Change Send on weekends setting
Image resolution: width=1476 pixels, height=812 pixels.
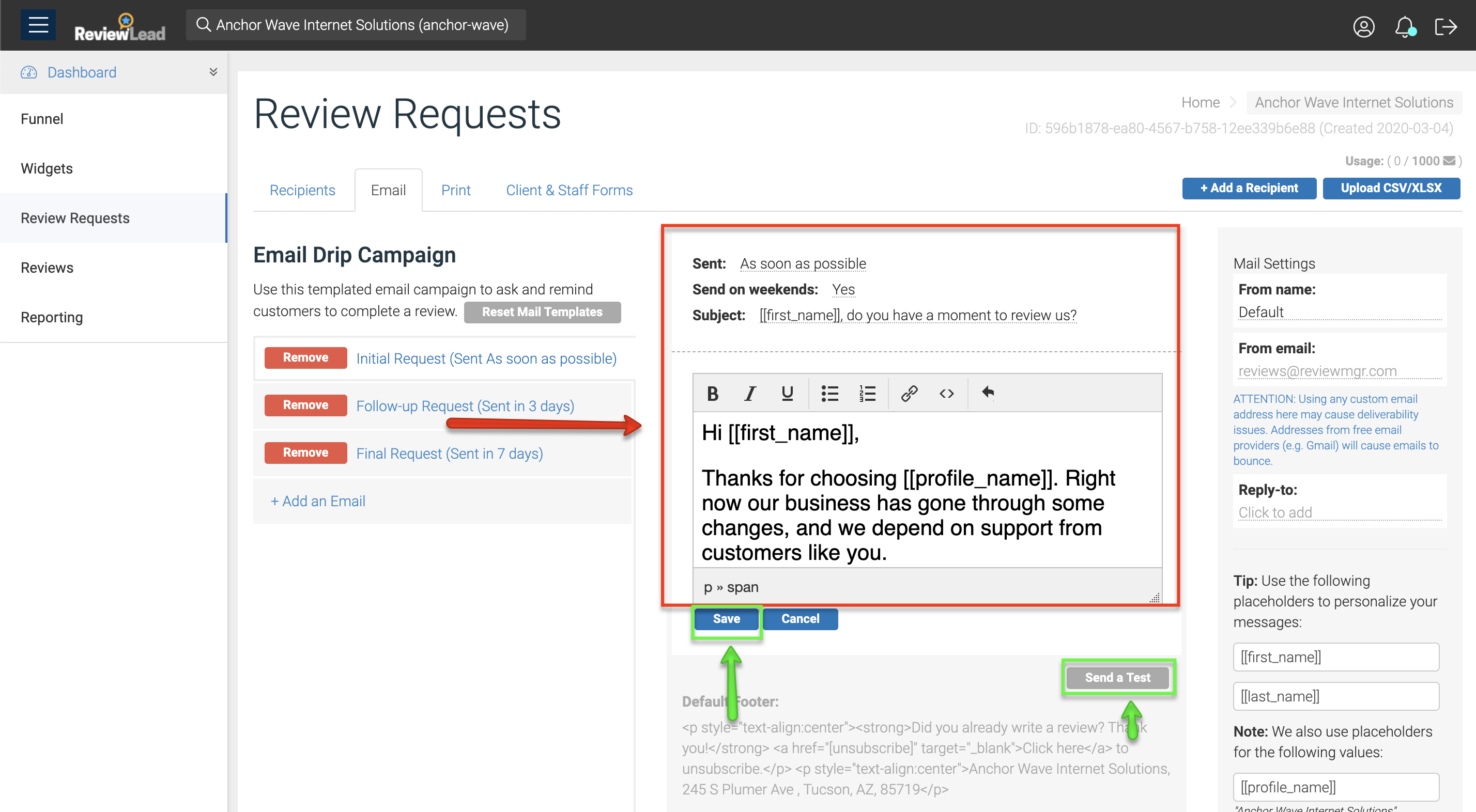[x=843, y=290]
